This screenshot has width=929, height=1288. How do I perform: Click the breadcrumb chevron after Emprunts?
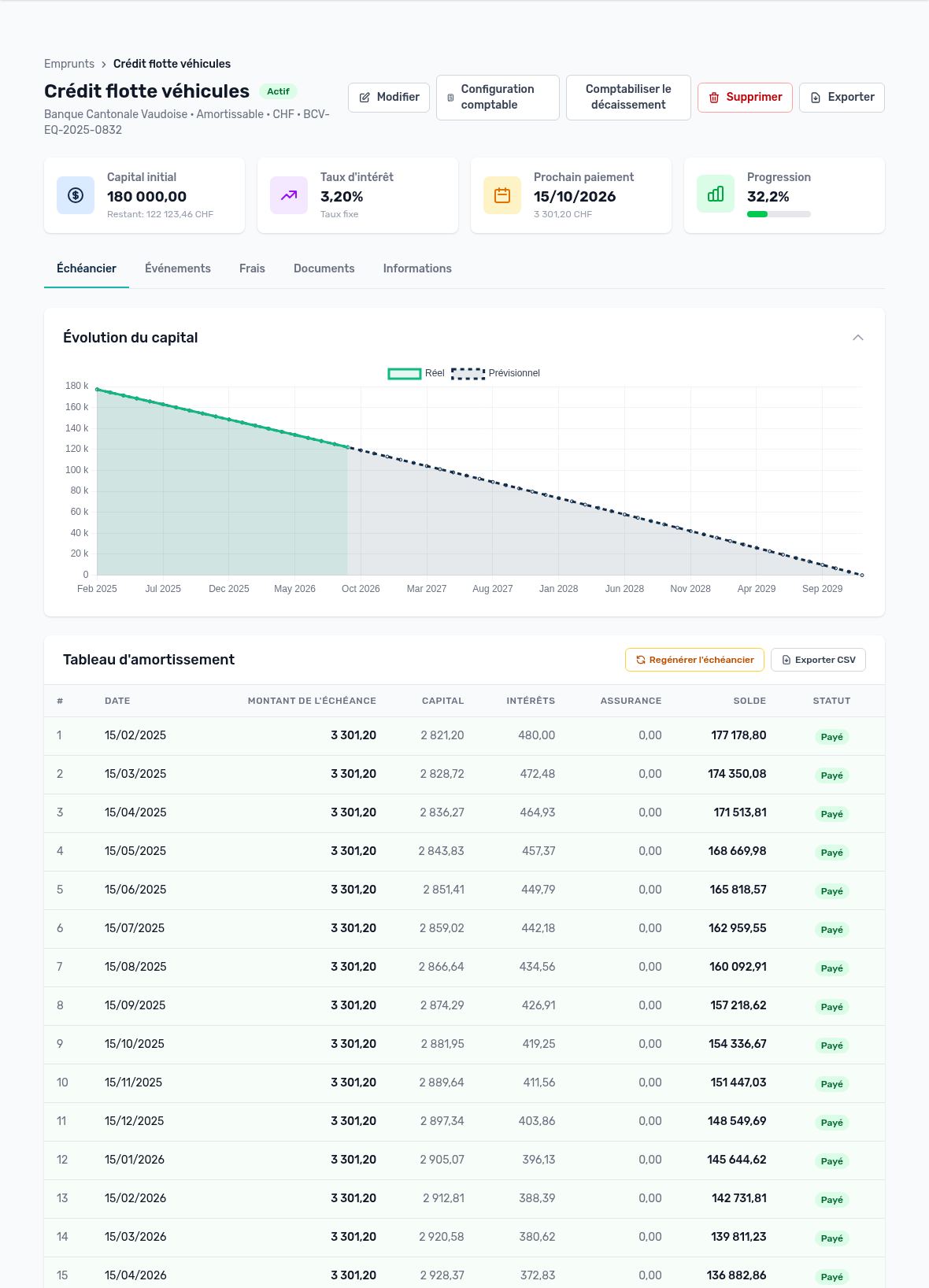click(x=104, y=65)
